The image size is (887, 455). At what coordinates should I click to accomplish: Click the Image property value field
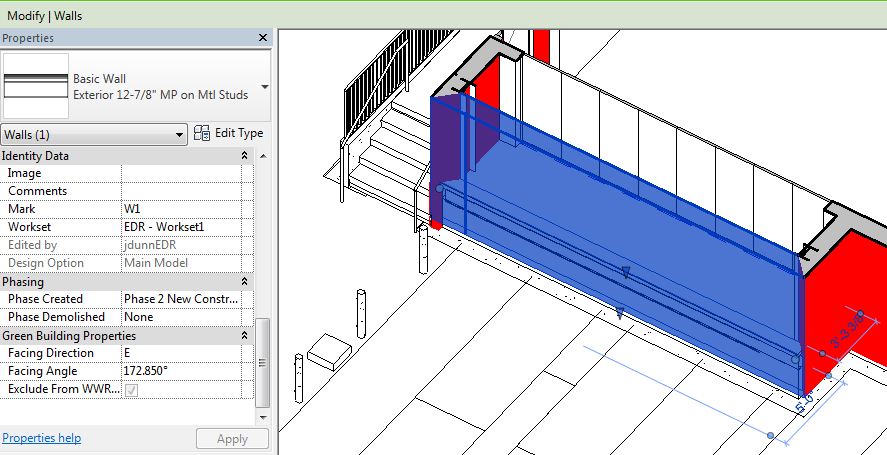tap(181, 173)
